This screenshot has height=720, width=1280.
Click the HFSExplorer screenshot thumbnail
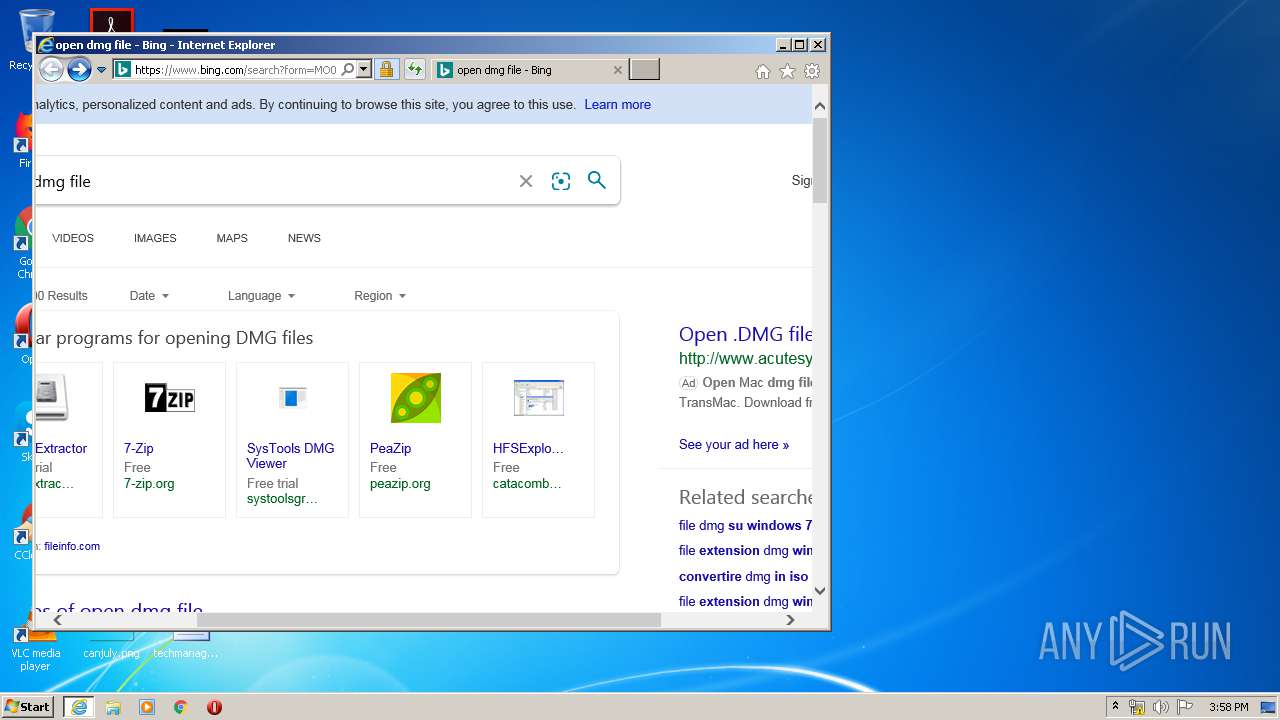coord(538,398)
